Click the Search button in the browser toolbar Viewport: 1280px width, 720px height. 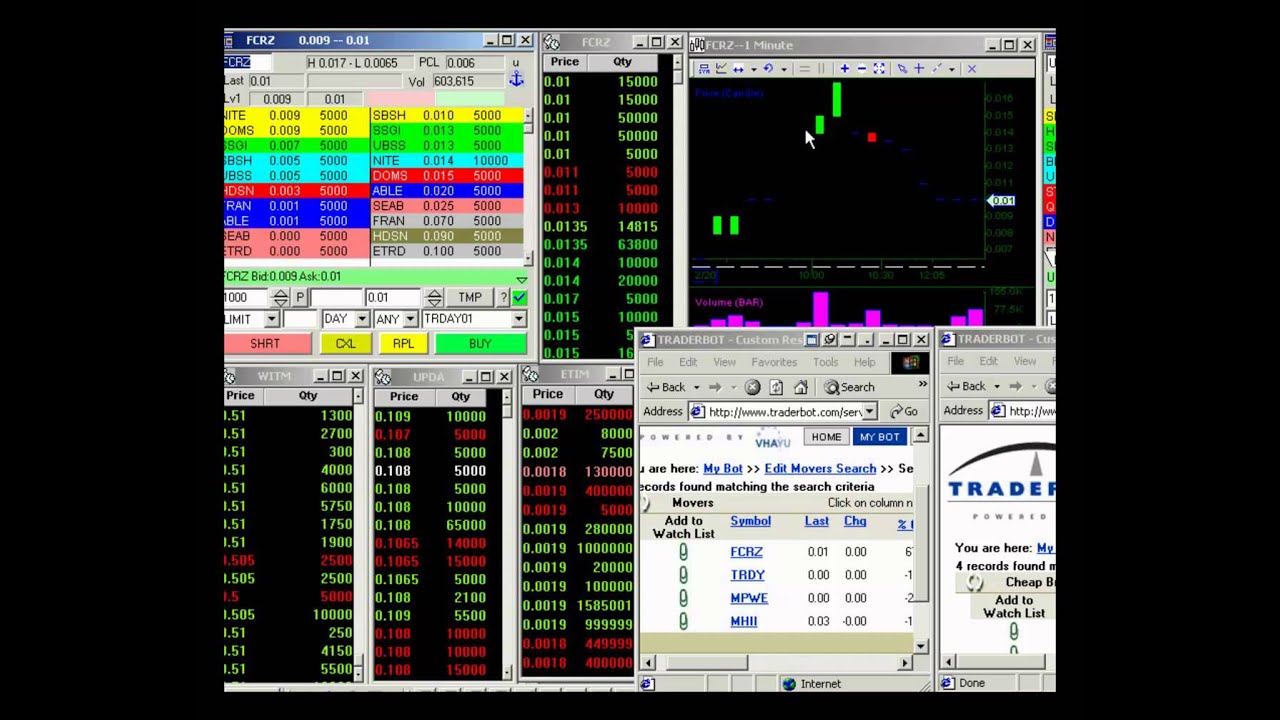(849, 387)
